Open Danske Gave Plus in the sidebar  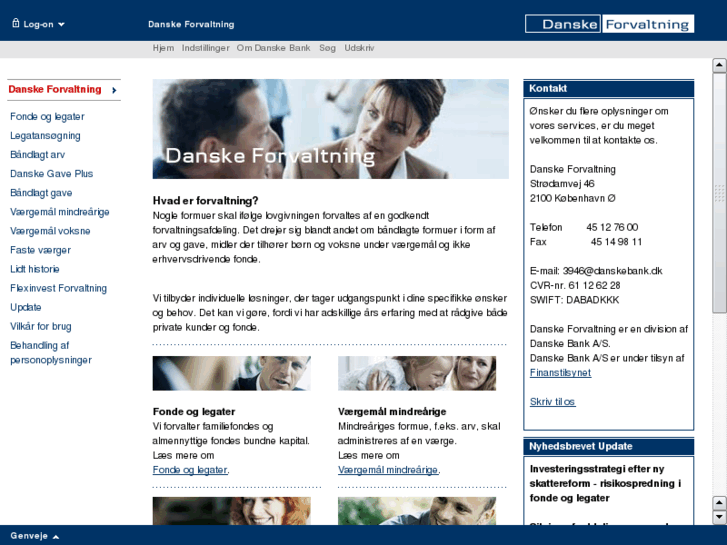point(51,173)
